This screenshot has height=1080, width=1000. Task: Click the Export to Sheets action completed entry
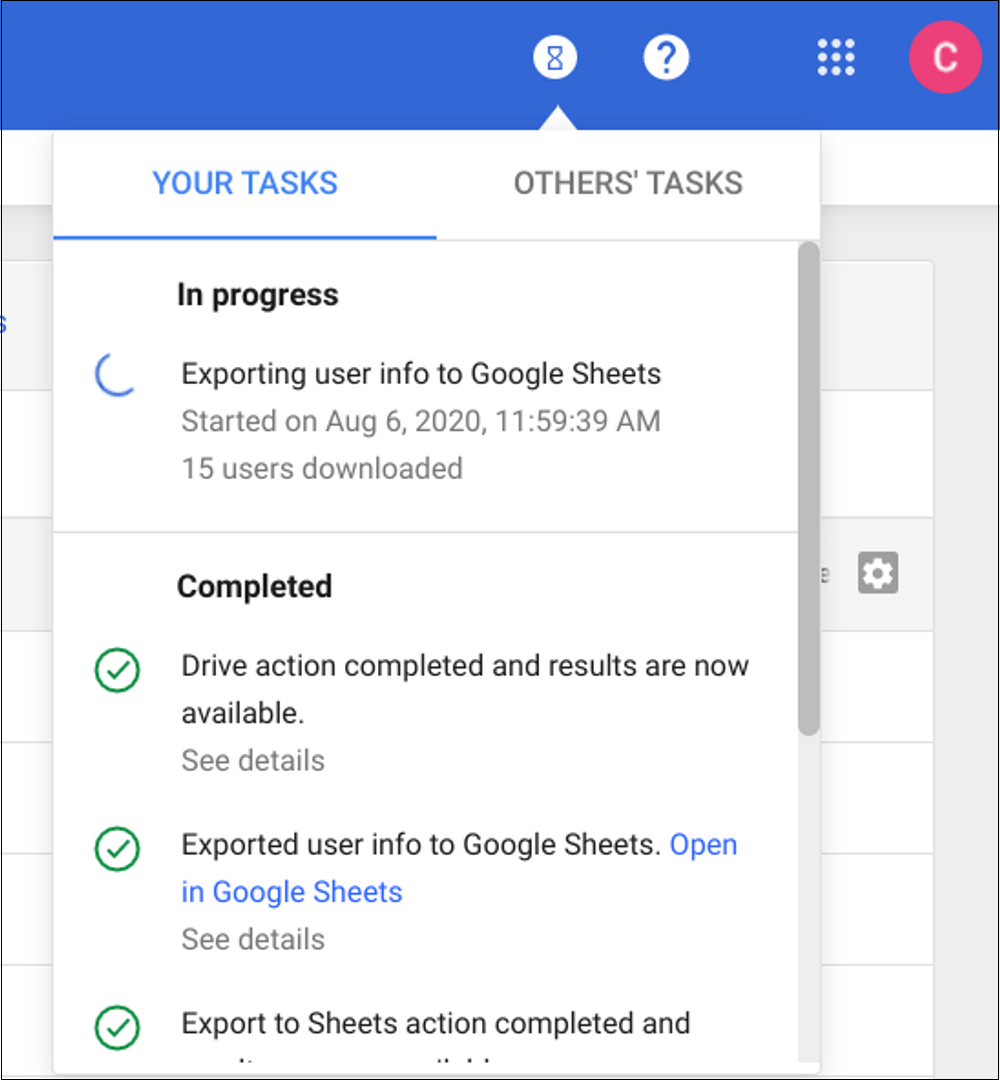coord(435,1024)
